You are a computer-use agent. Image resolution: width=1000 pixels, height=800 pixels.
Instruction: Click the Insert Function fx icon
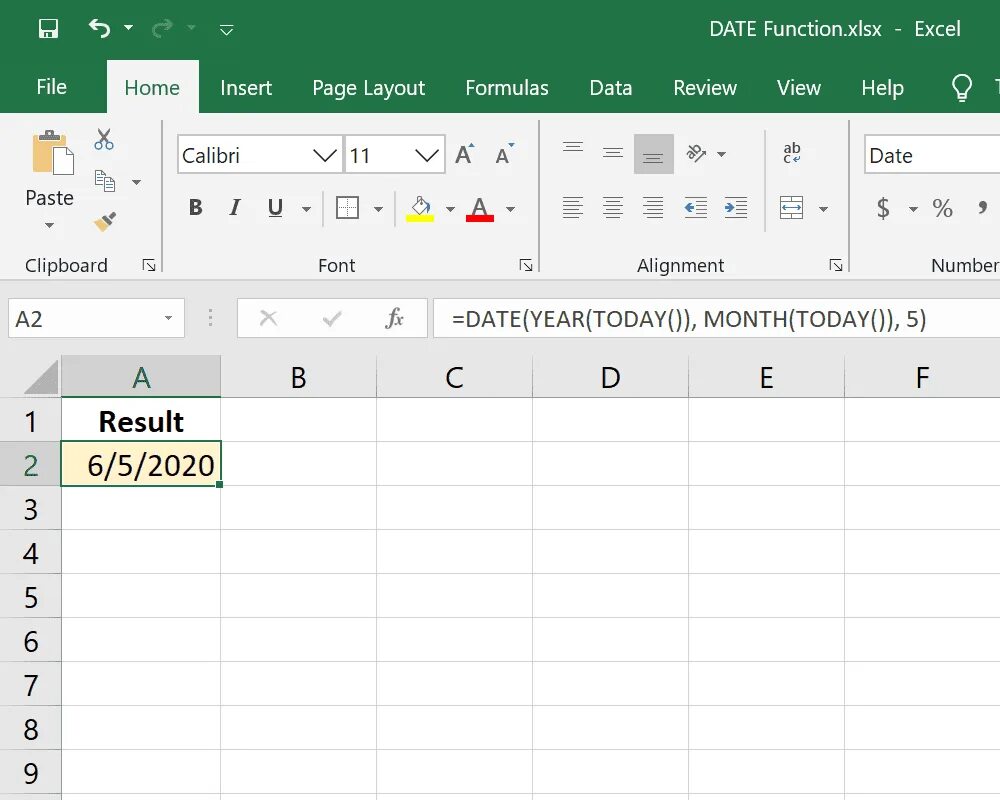395,318
